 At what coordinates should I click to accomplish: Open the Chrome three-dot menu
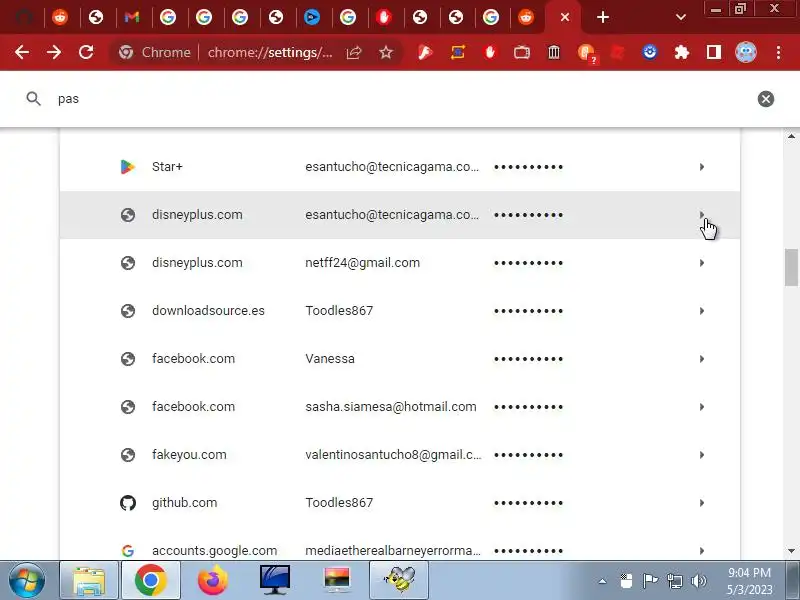[x=778, y=52]
